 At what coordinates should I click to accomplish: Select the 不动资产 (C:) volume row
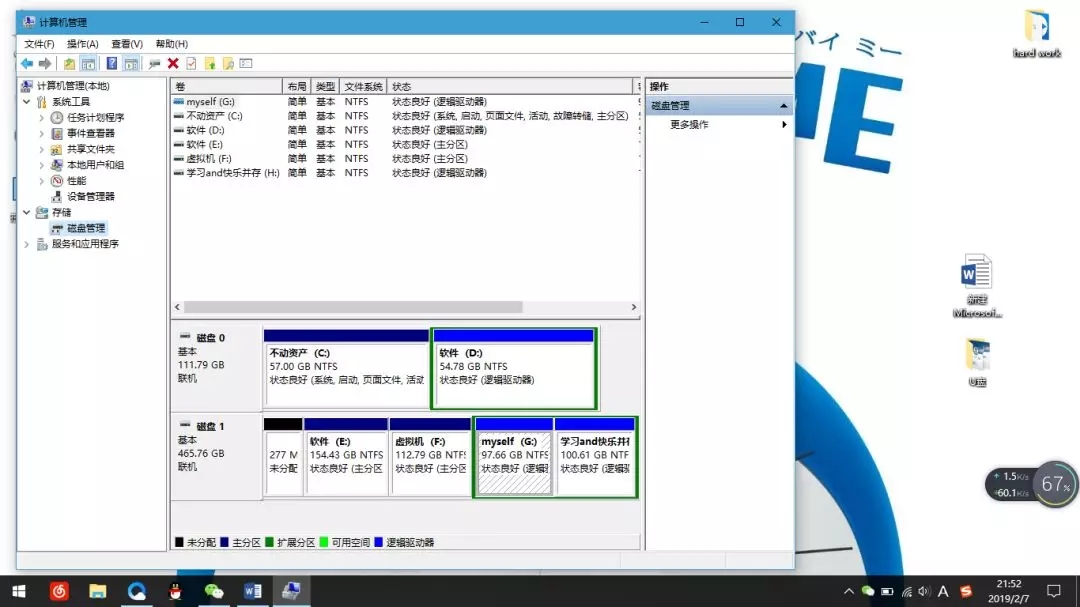coord(405,116)
